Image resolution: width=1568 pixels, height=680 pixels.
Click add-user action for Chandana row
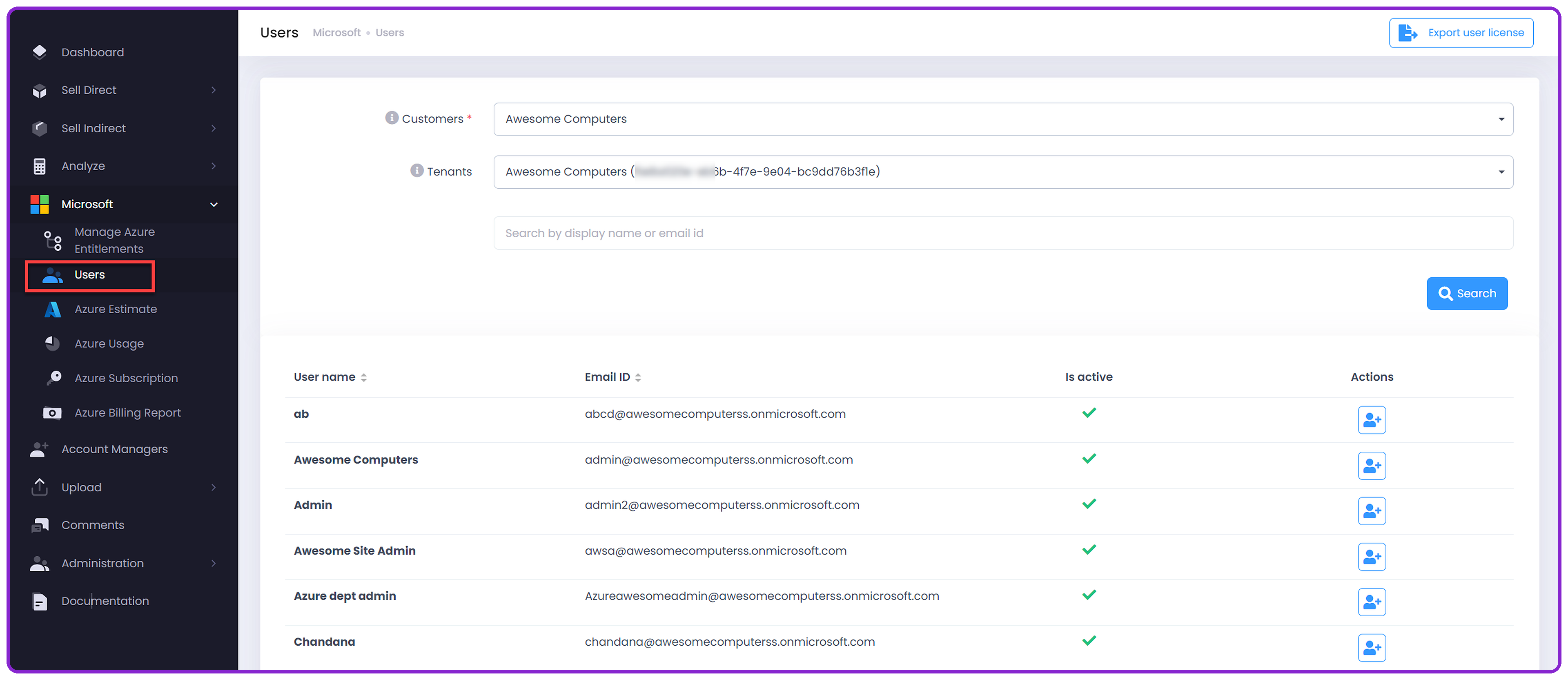[1372, 648]
